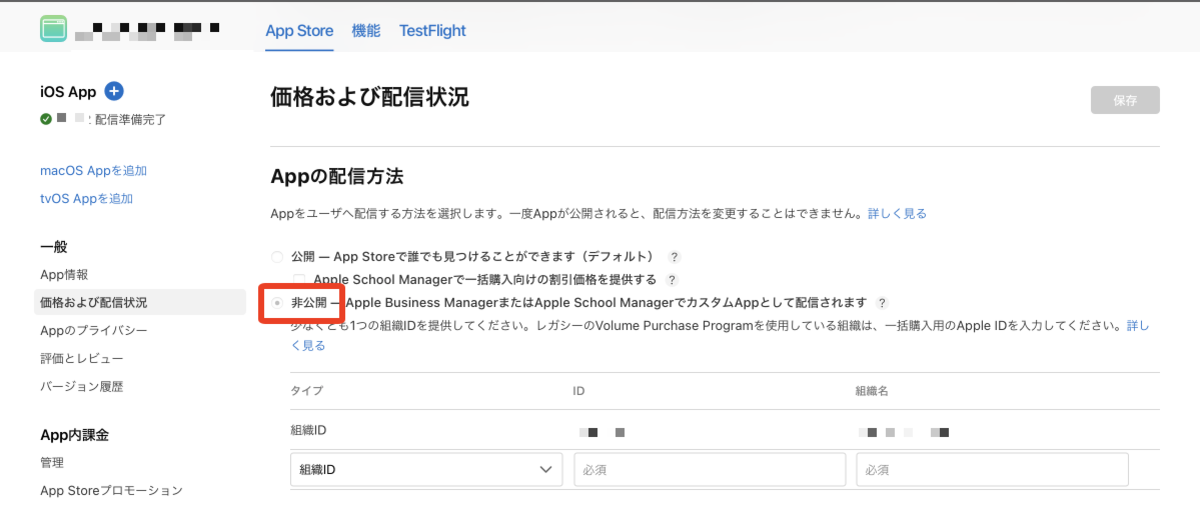
Task: Select the 公開 radio button
Action: (277, 257)
